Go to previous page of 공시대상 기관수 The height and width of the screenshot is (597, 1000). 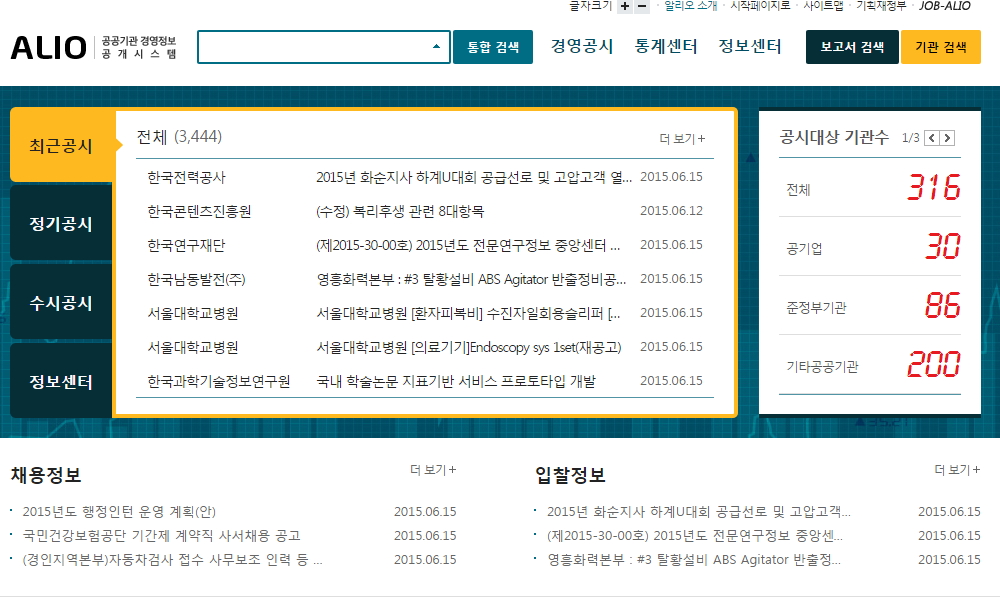(x=931, y=138)
